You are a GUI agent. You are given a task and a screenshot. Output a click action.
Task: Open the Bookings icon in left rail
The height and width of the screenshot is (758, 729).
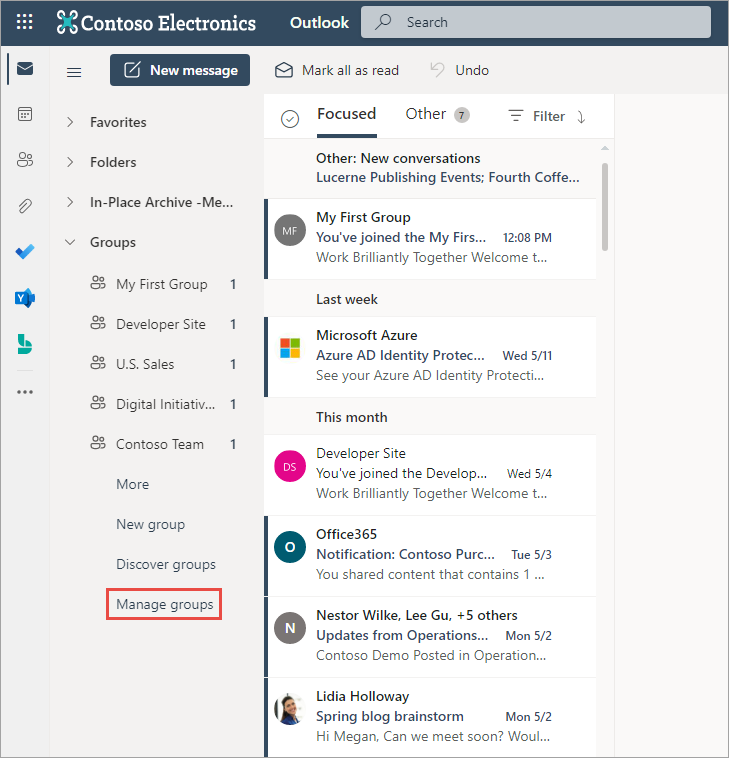[25, 344]
